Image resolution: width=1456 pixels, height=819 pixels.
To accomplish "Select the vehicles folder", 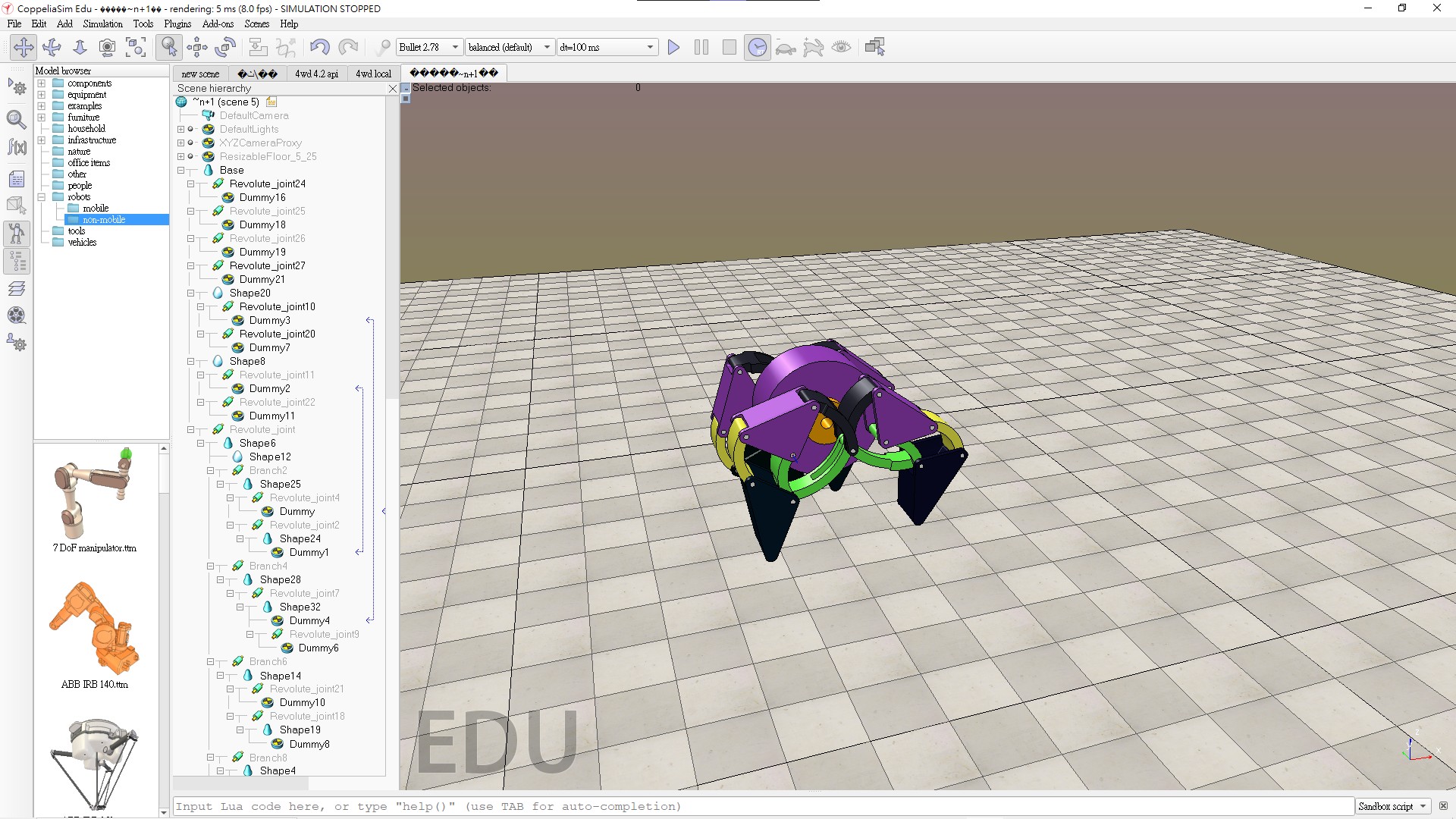I will coord(82,243).
